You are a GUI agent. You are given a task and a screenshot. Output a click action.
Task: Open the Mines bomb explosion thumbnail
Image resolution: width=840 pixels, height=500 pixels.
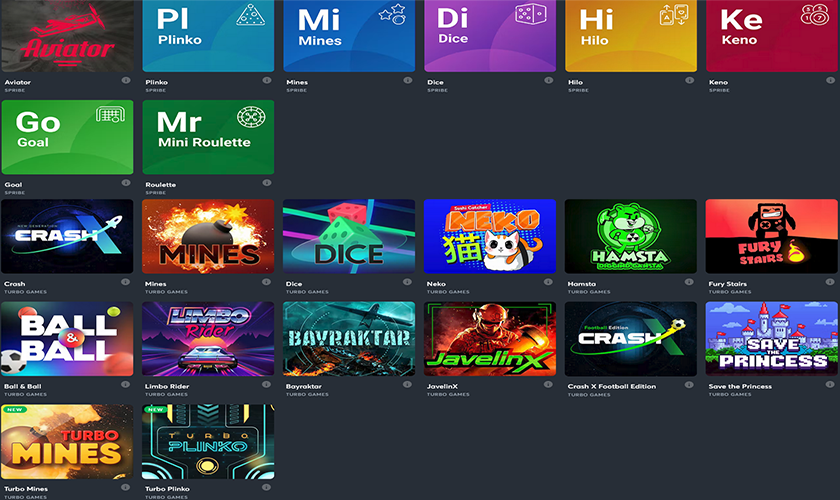[208, 236]
